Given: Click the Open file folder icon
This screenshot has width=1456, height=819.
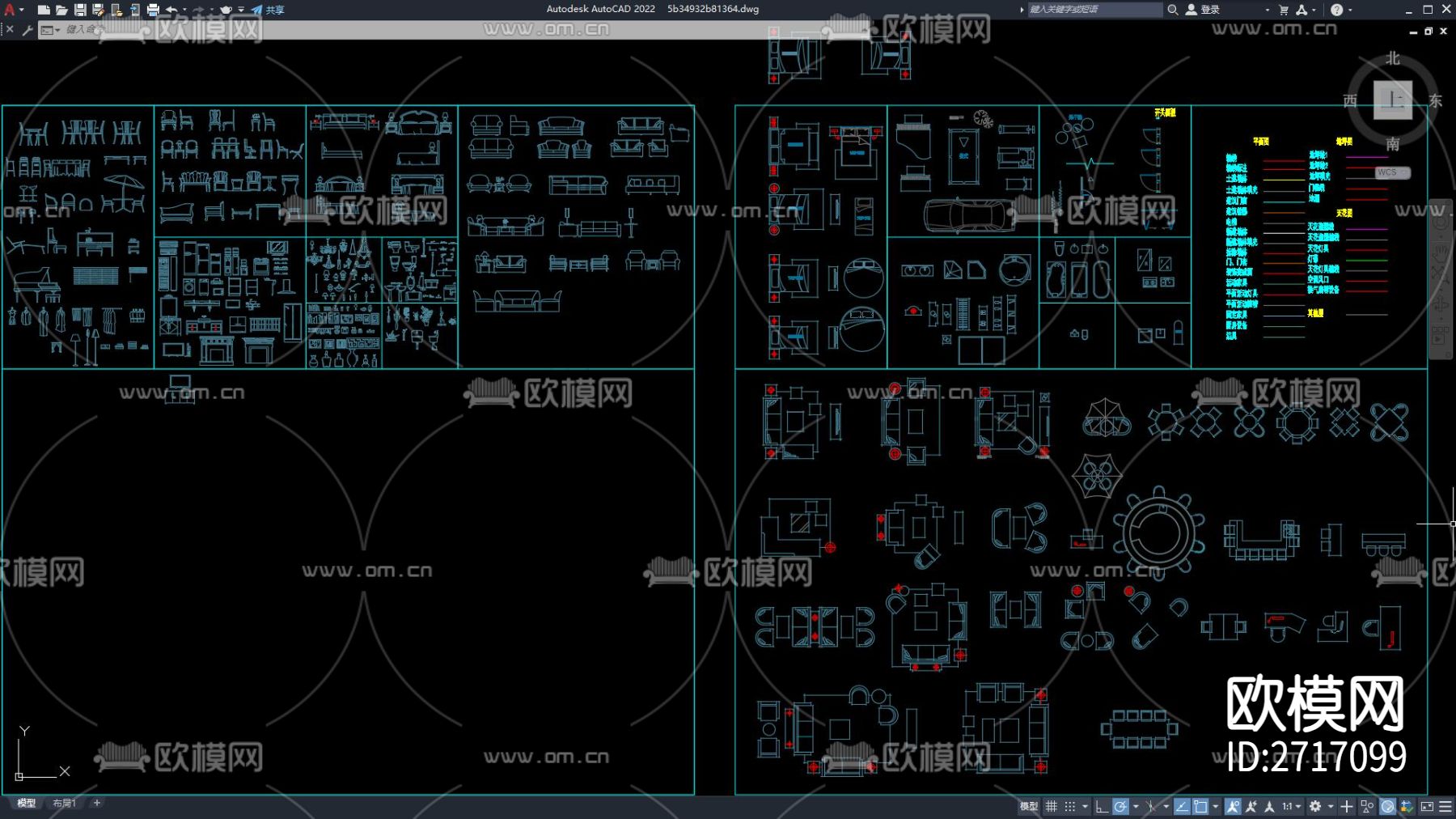Looking at the screenshot, I should (x=61, y=10).
